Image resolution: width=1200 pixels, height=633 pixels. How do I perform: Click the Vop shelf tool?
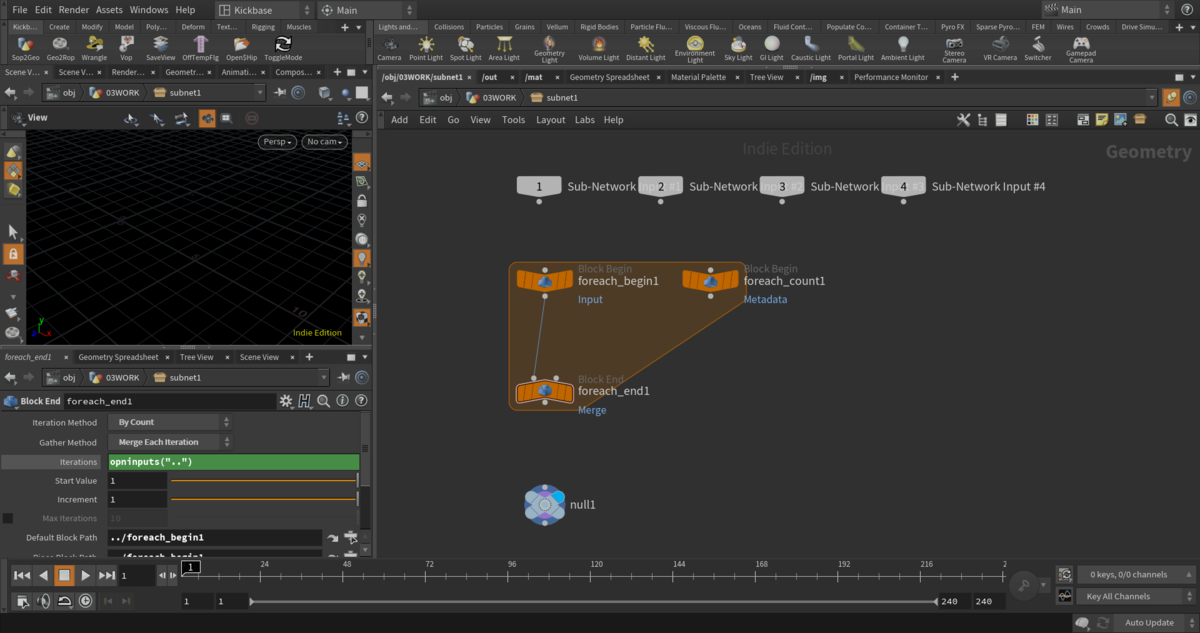coord(126,48)
